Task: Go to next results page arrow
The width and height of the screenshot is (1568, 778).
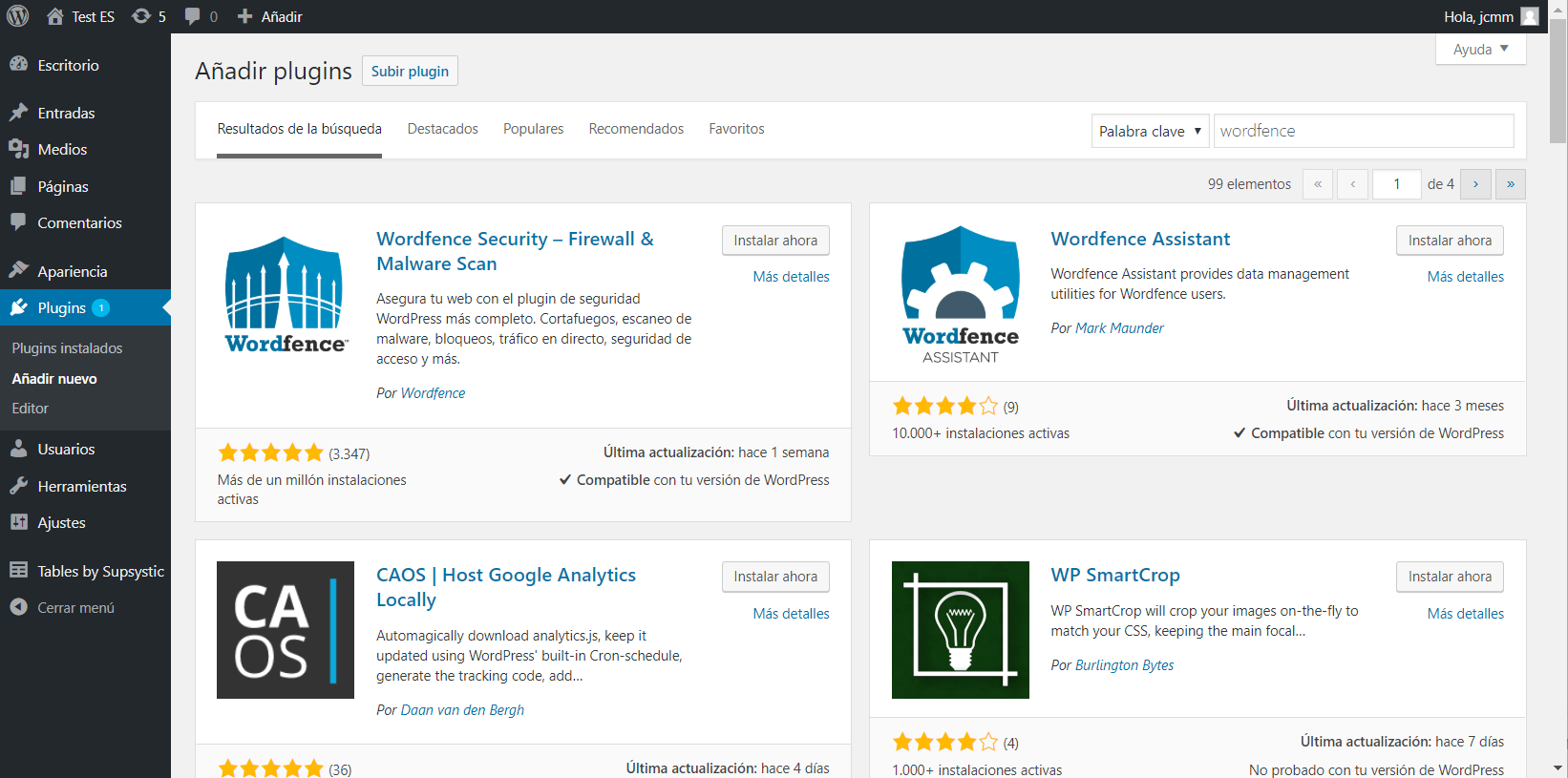Action: pyautogui.click(x=1475, y=183)
